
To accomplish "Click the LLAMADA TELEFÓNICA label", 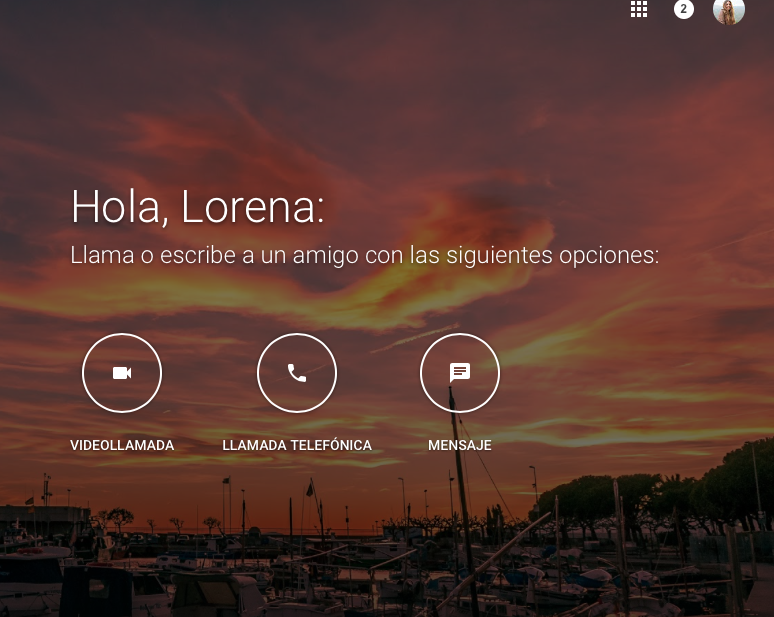I will 297,445.
